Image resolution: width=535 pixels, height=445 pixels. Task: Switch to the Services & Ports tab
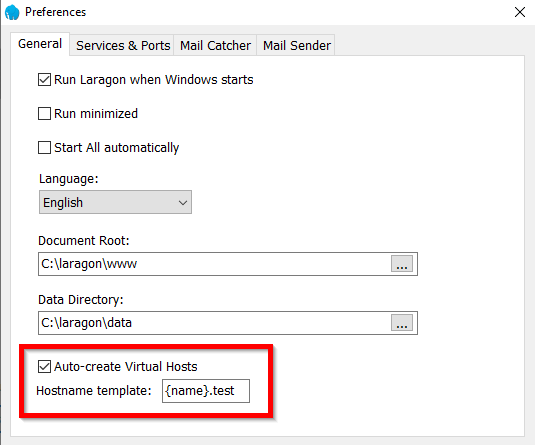(123, 45)
